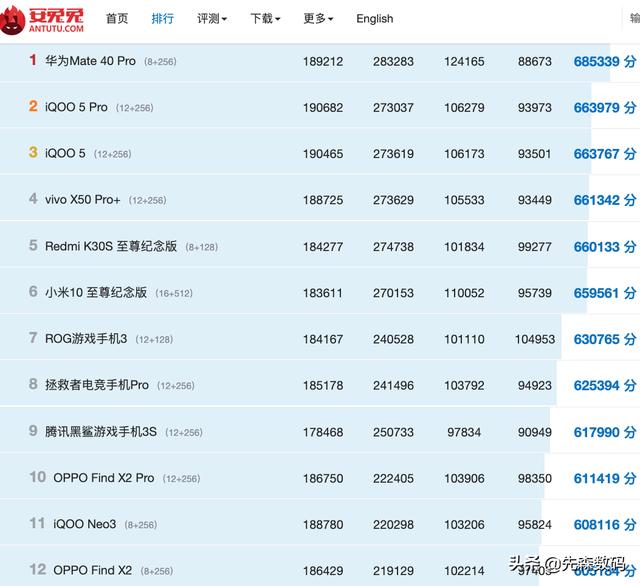Switch to English language
The image size is (640, 586).
[374, 19]
